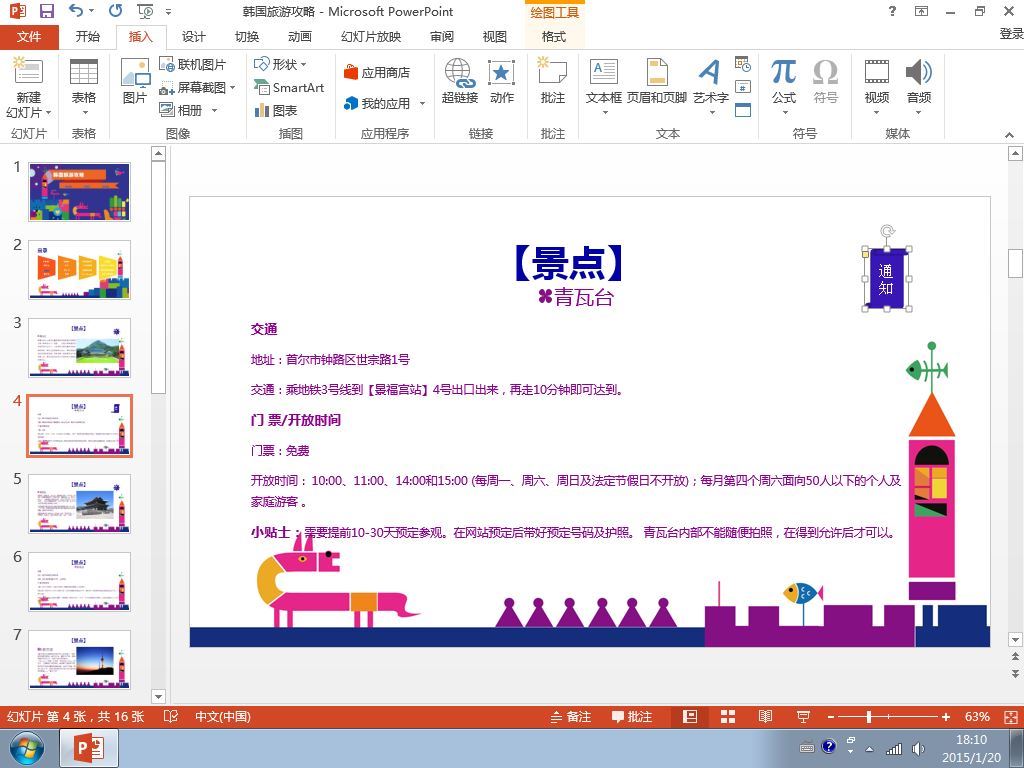Select slide 5 thumbnail in panel
This screenshot has width=1024, height=768.
coord(79,504)
